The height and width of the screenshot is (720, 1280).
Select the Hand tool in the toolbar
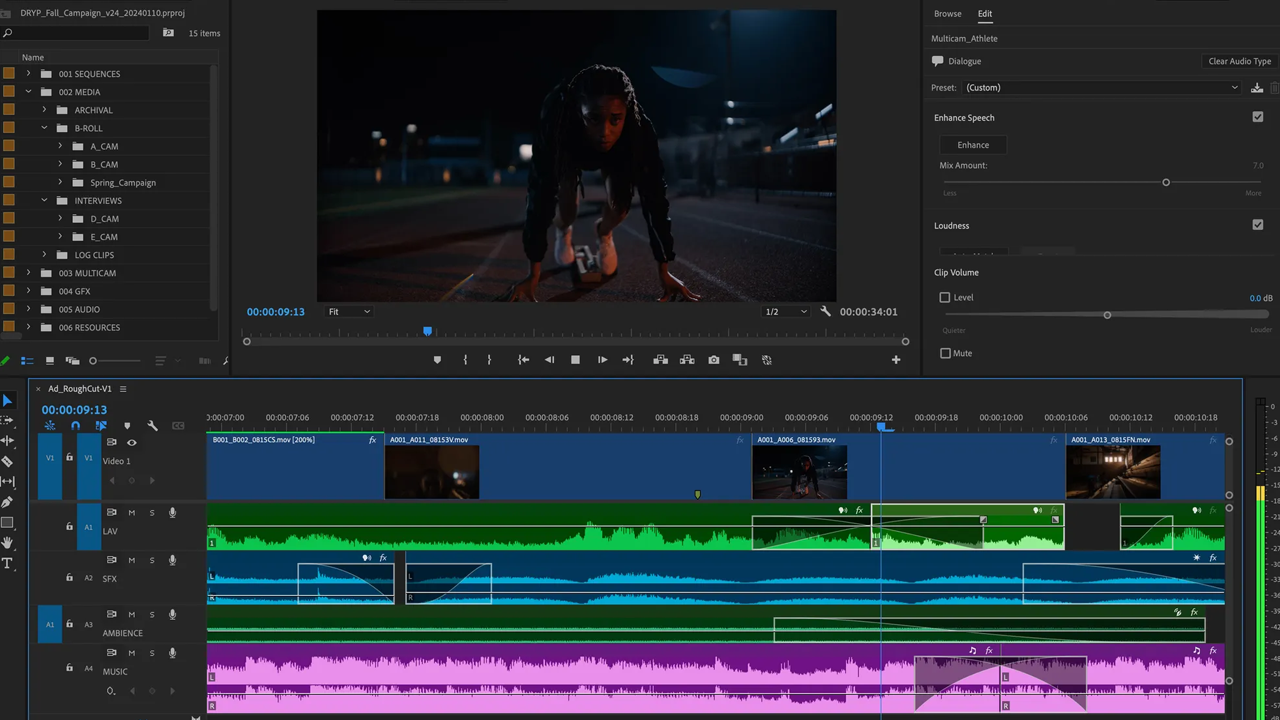[7, 543]
